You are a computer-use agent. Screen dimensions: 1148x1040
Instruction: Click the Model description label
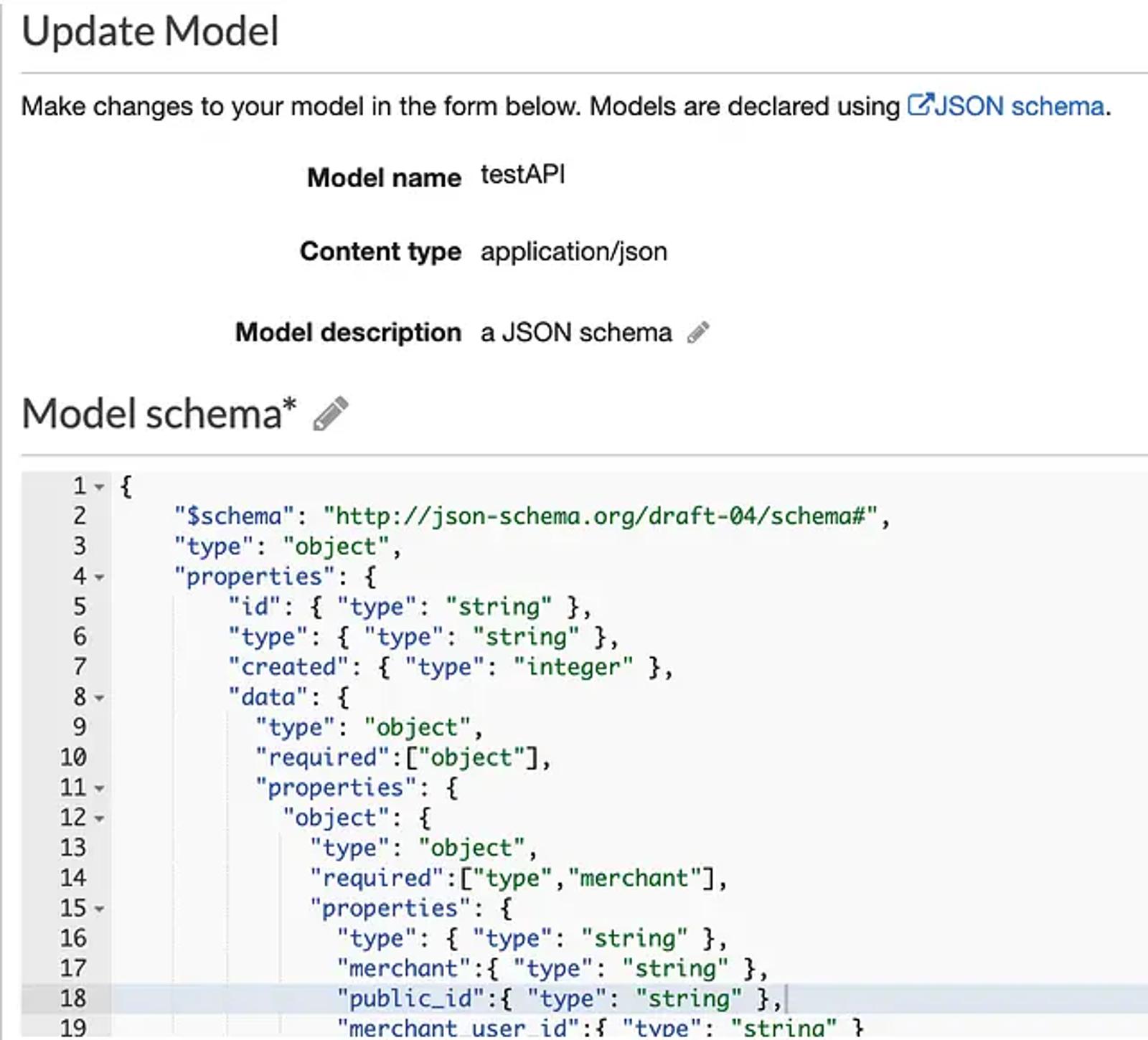tap(348, 333)
